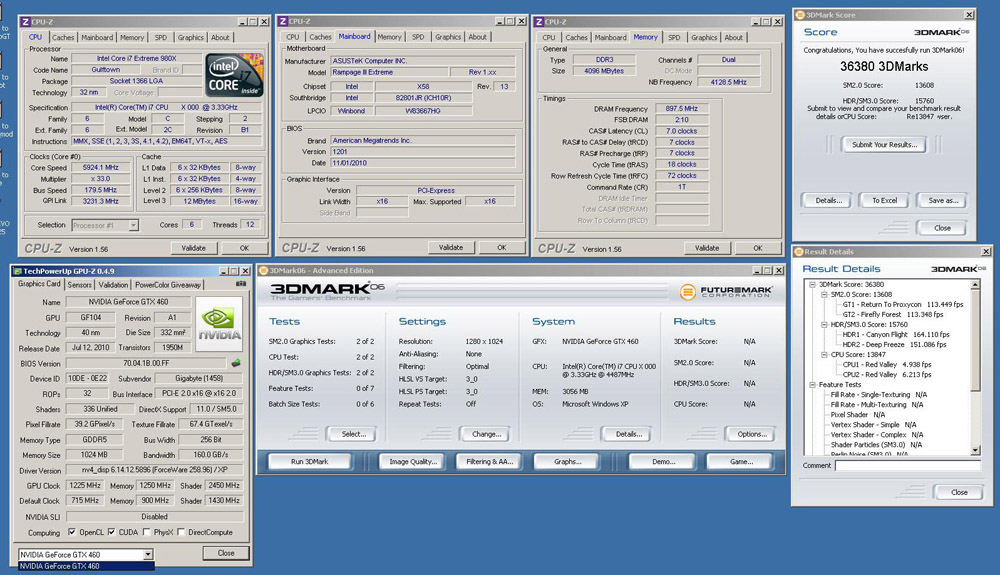Image resolution: width=1000 pixels, height=575 pixels.
Task: Collapse the SM2.0 Score tree node
Action: point(824,295)
